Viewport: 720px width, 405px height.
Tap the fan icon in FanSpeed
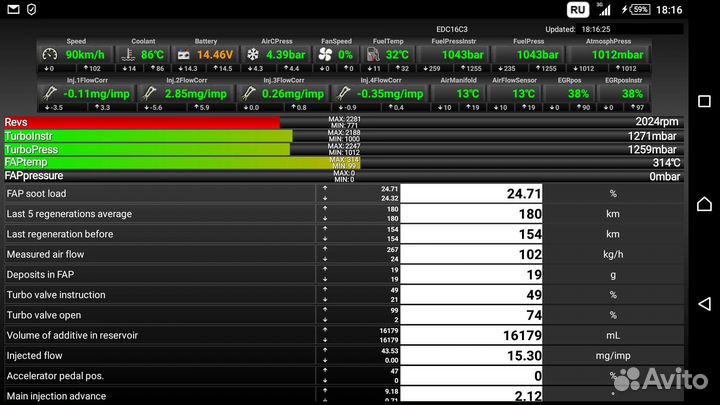point(325,55)
